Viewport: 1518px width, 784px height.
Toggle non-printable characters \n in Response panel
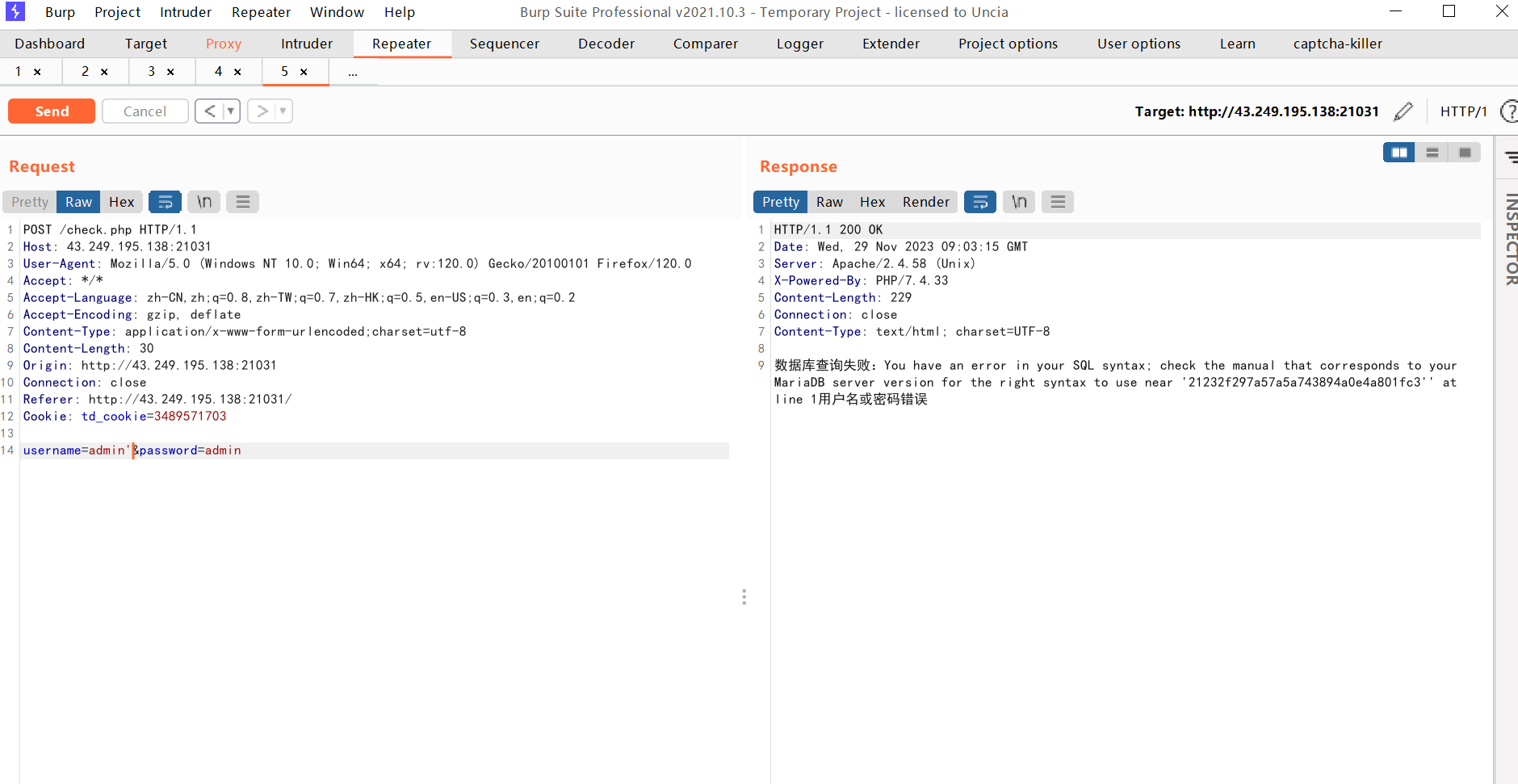pyautogui.click(x=1020, y=202)
